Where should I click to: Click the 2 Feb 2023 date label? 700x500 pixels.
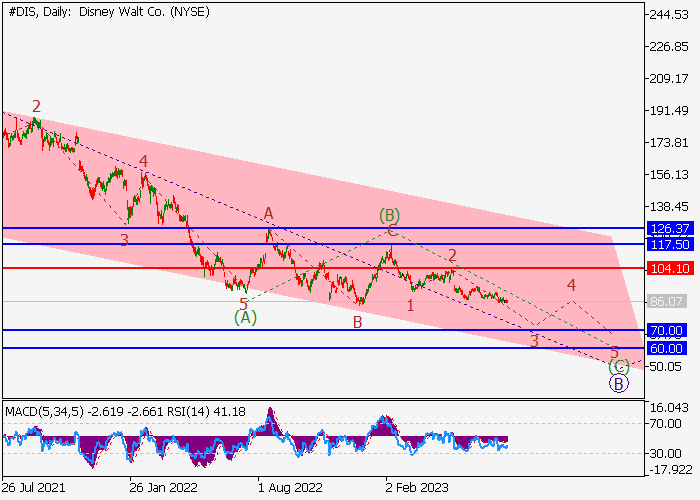[x=417, y=488]
